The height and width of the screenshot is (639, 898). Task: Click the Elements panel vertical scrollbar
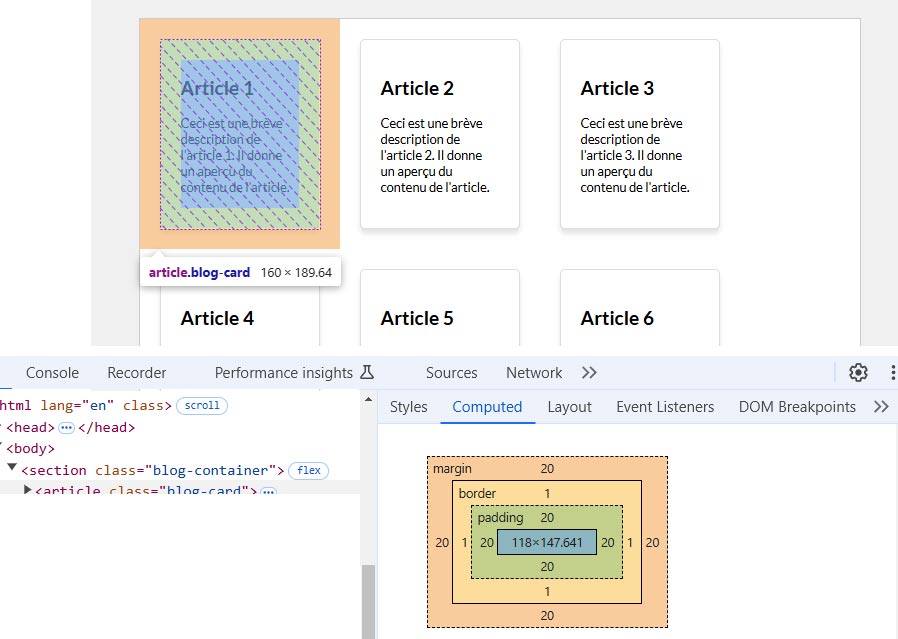pos(369,600)
